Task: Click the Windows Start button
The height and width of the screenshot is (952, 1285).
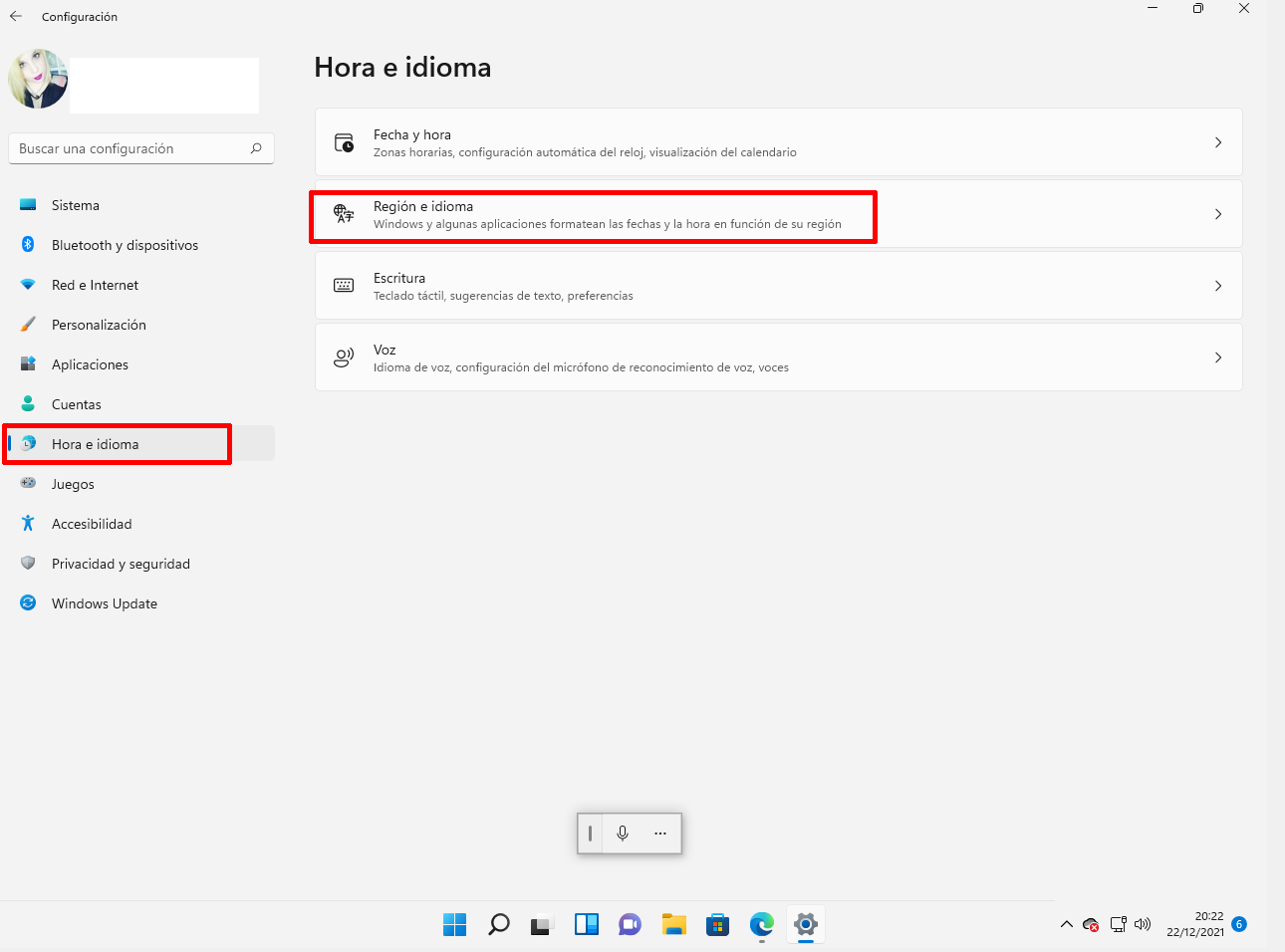Action: [454, 925]
